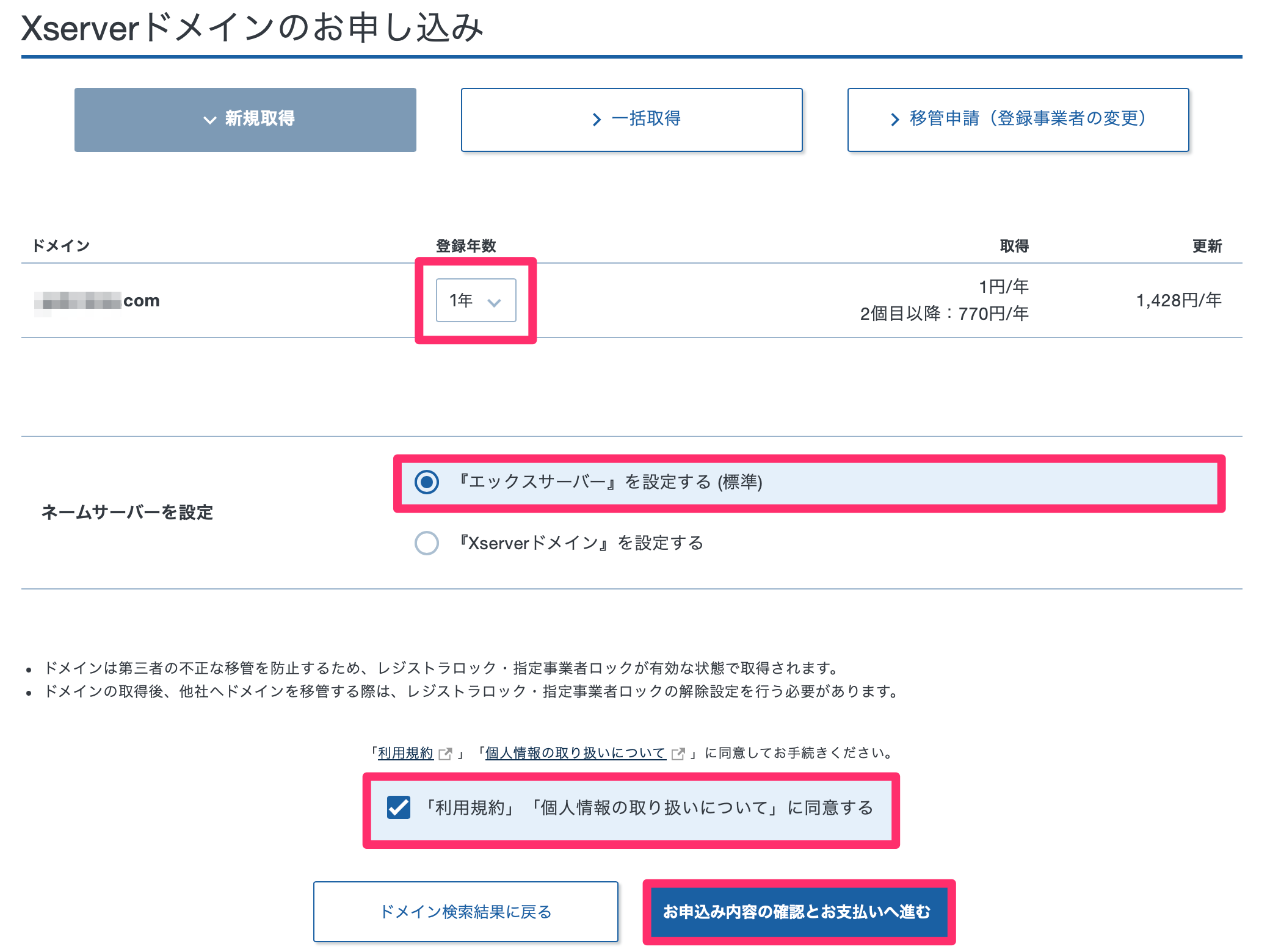1270x952 pixels.
Task: Click the ドメイン column header
Action: pyautogui.click(x=61, y=246)
